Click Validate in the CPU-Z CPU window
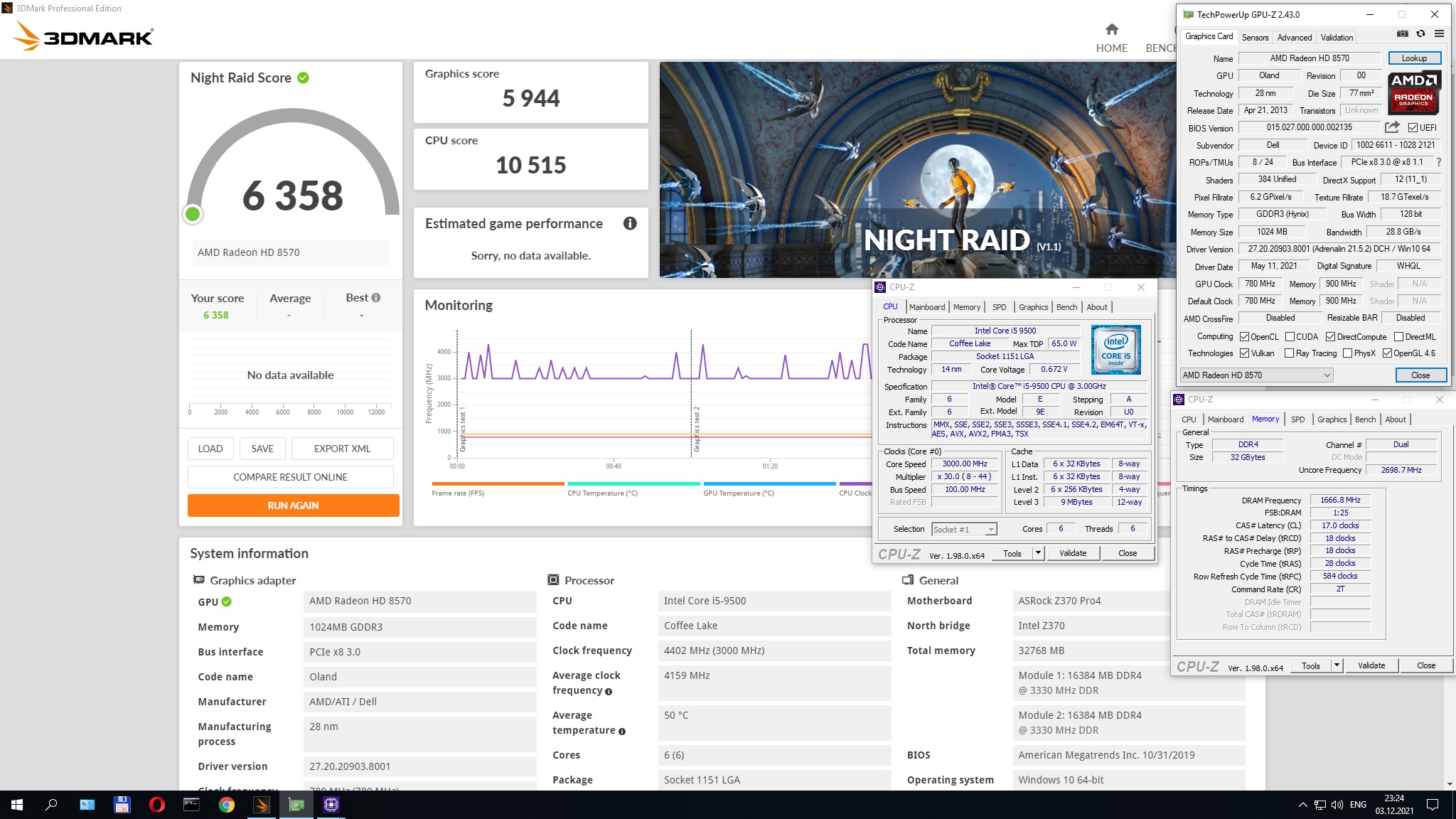The width and height of the screenshot is (1456, 819). coord(1072,553)
